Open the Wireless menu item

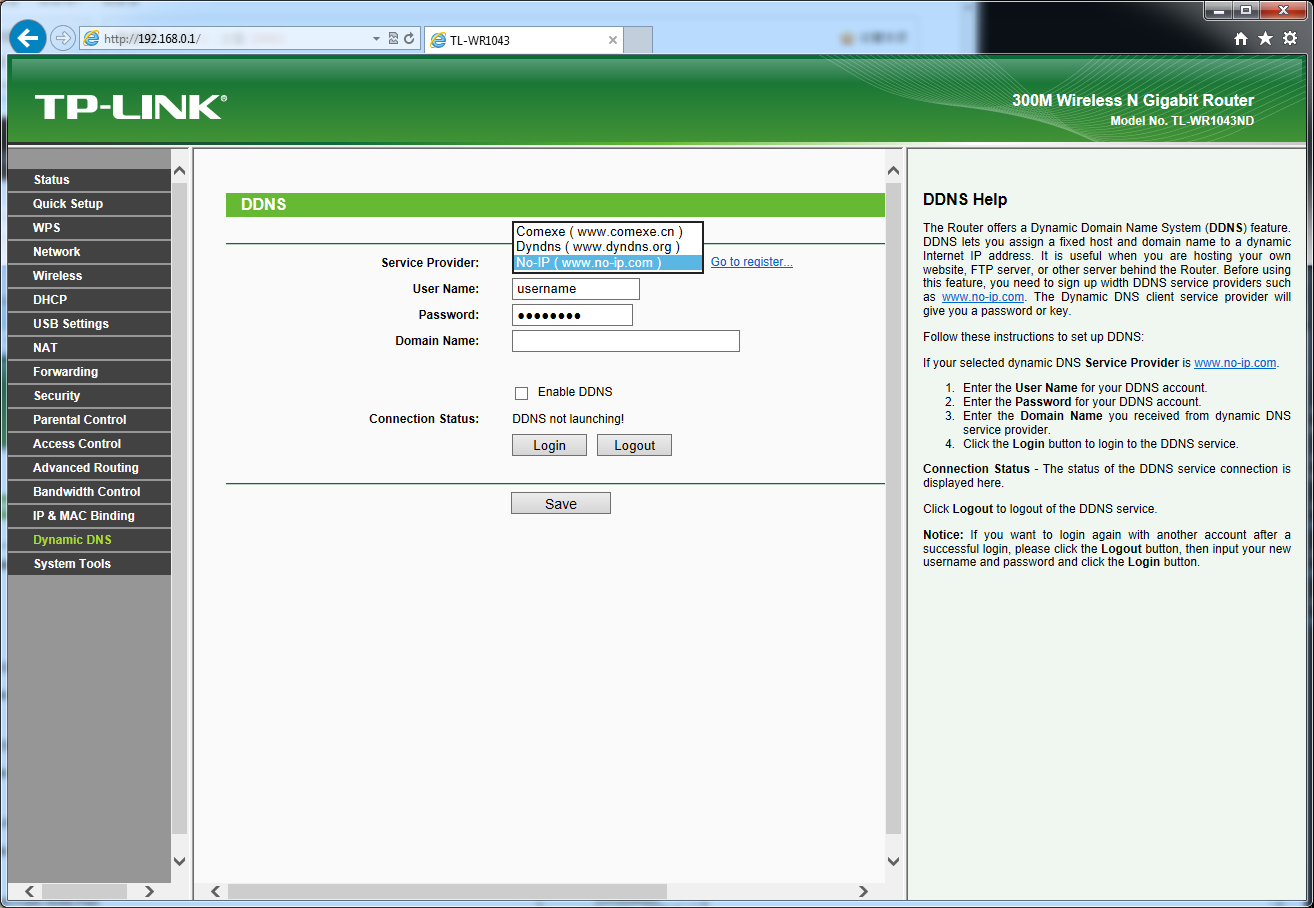[x=58, y=276]
